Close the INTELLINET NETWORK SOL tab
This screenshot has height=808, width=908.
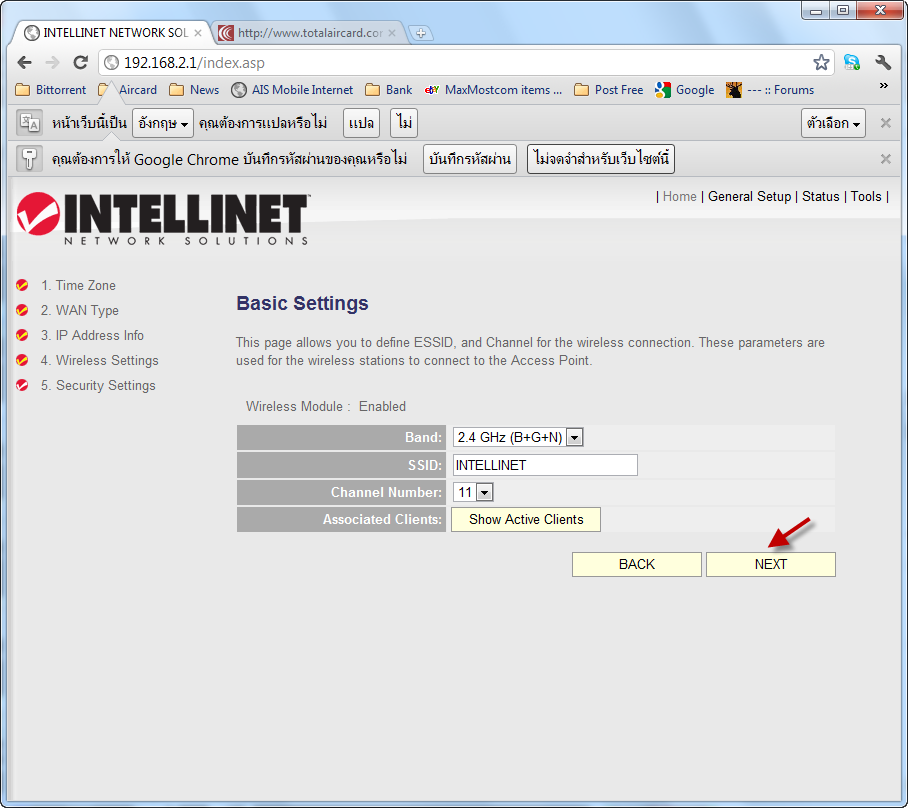tap(198, 33)
